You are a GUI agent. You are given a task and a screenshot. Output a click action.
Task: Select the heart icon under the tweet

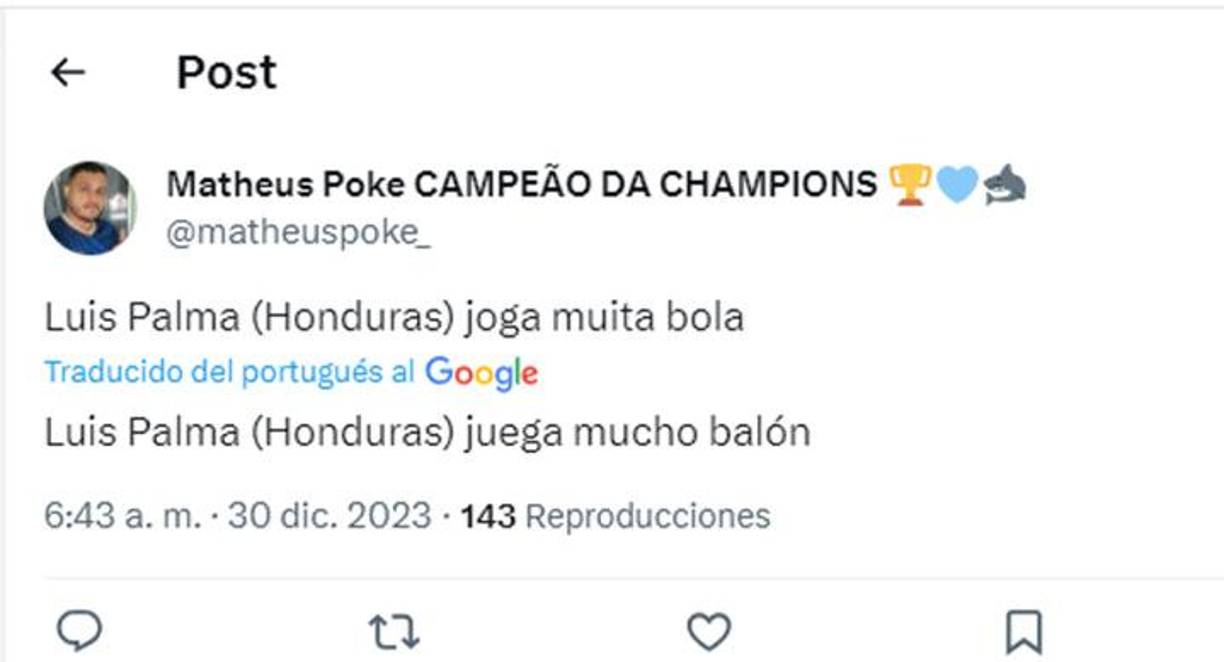pos(709,629)
